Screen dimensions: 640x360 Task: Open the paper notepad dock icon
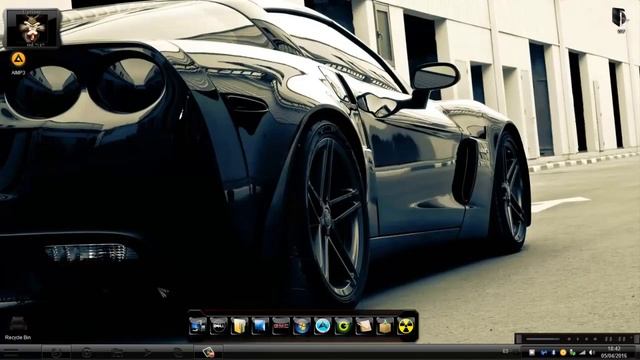click(x=364, y=326)
